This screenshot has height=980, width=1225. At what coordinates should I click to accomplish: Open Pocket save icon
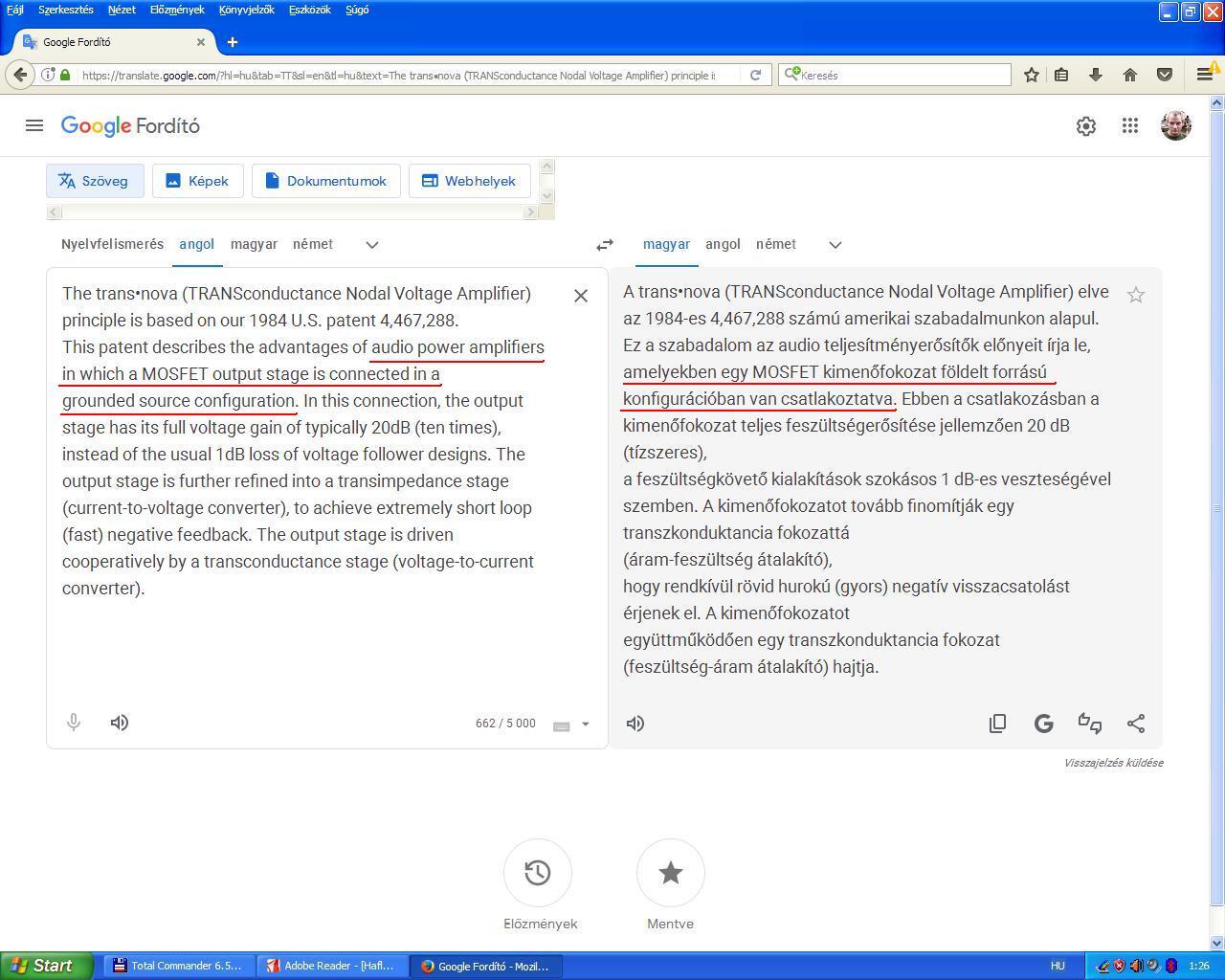pyautogui.click(x=1165, y=75)
